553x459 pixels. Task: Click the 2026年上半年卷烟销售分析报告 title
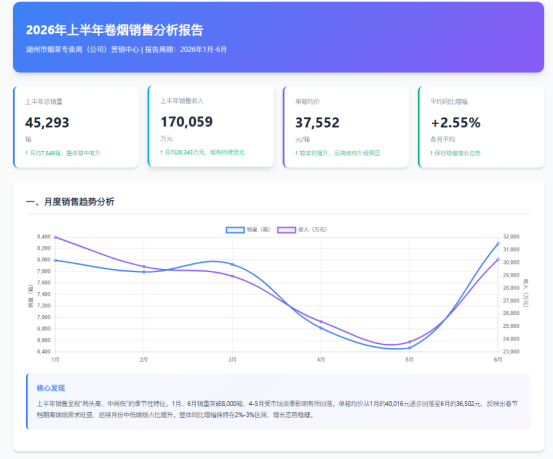pyautogui.click(x=115, y=30)
